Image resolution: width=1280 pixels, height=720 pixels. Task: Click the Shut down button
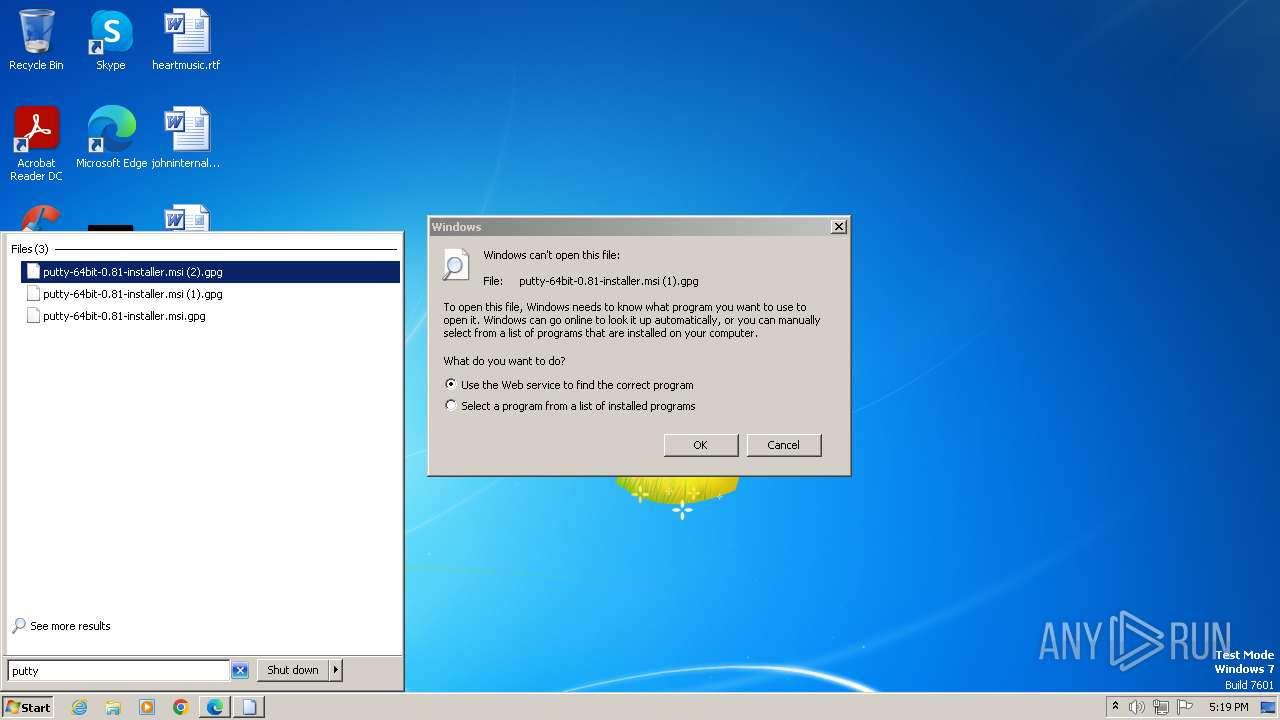(293, 670)
